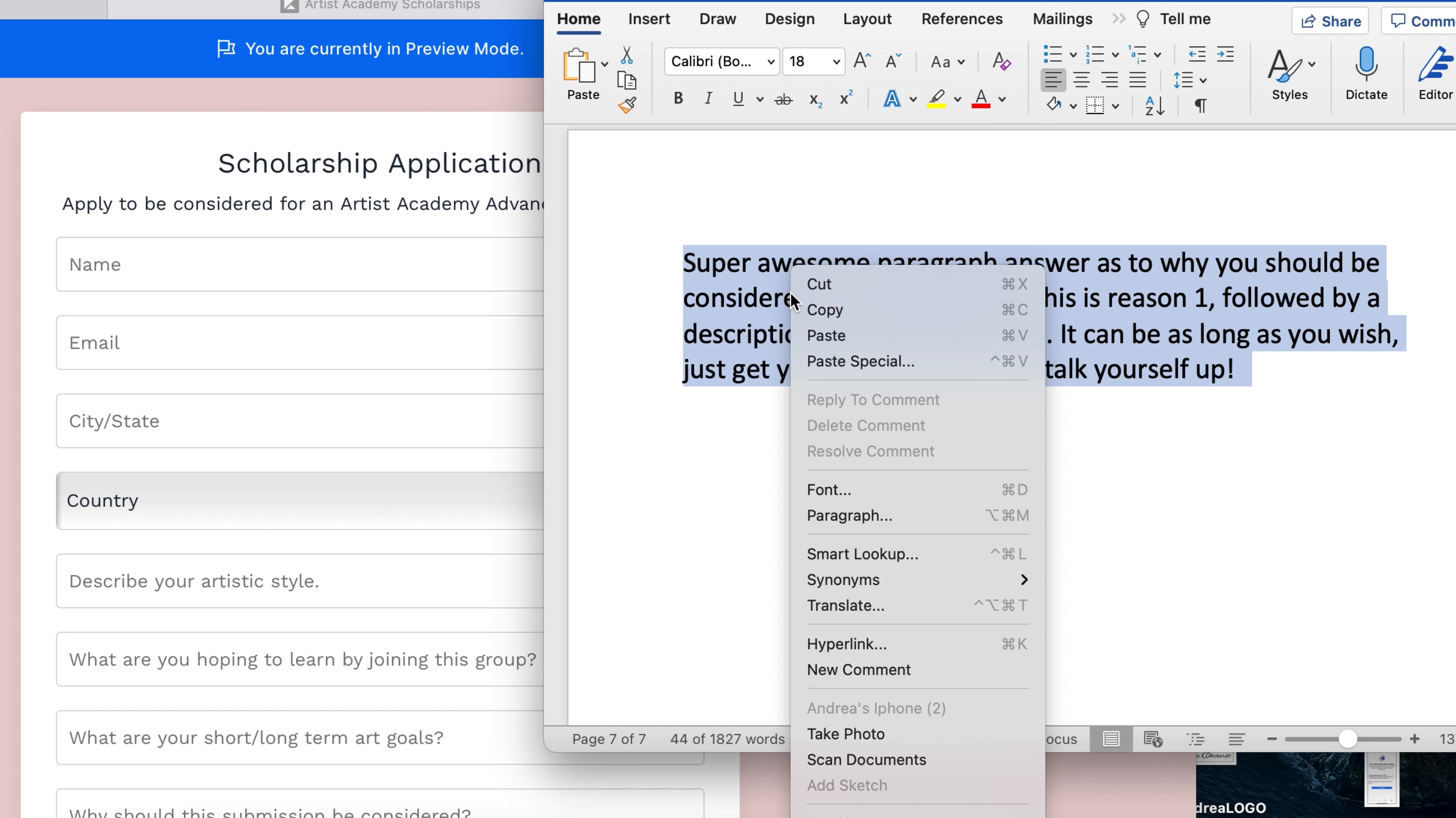
Task: Click the Format Painter brush icon
Action: coord(626,105)
